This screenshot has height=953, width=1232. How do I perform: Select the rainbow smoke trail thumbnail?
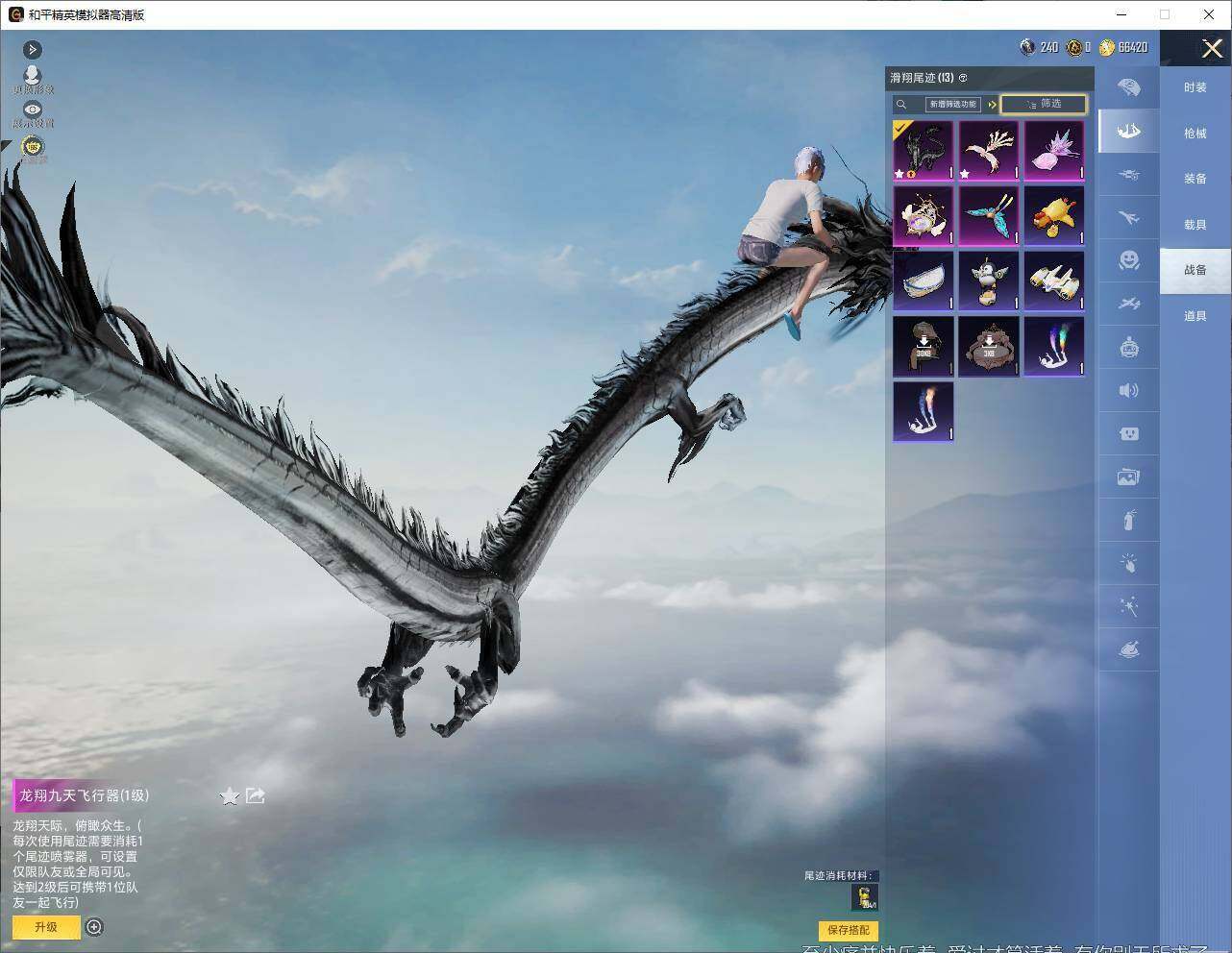click(1054, 346)
